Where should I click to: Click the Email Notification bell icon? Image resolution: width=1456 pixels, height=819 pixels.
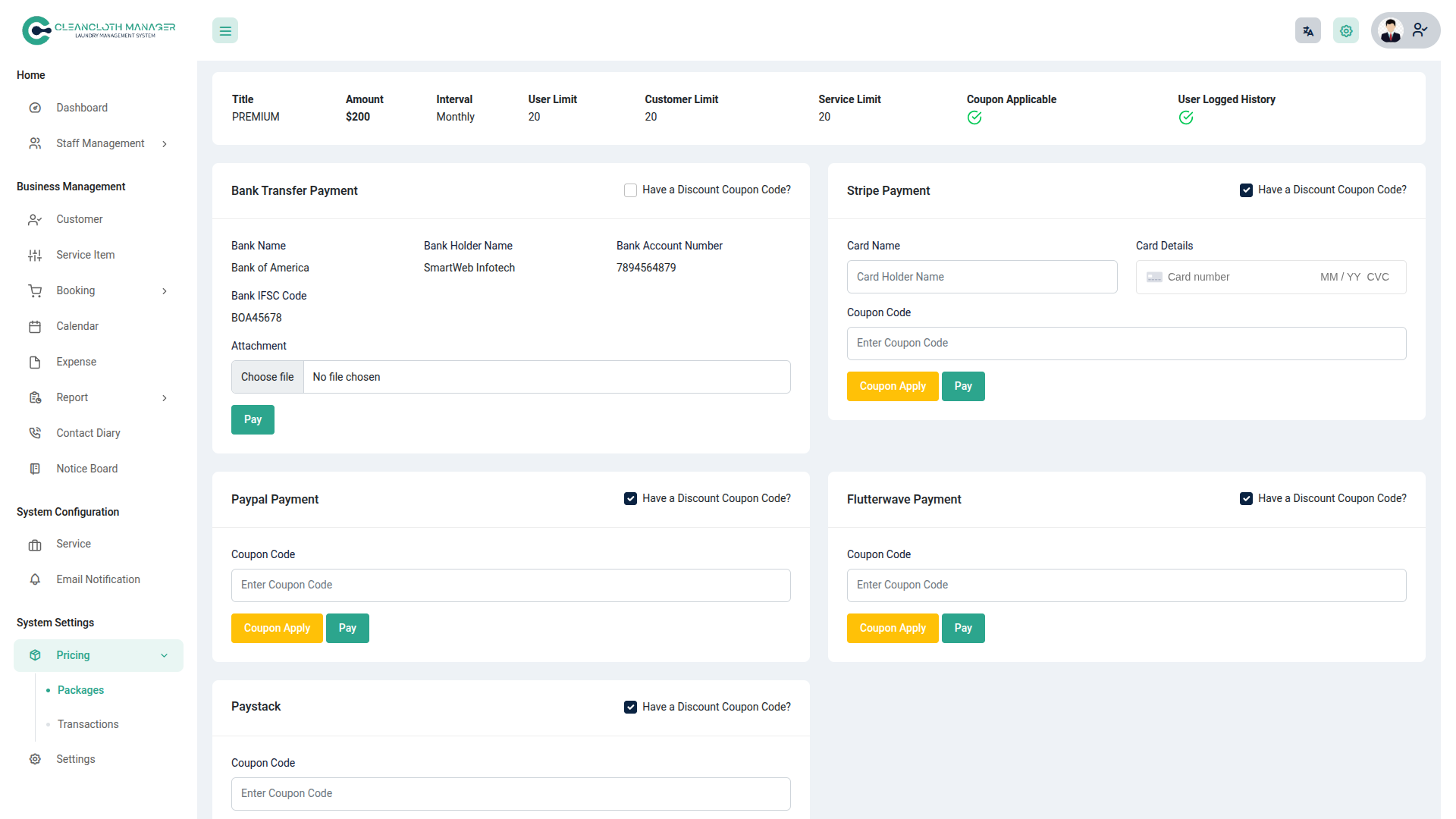pyautogui.click(x=35, y=579)
